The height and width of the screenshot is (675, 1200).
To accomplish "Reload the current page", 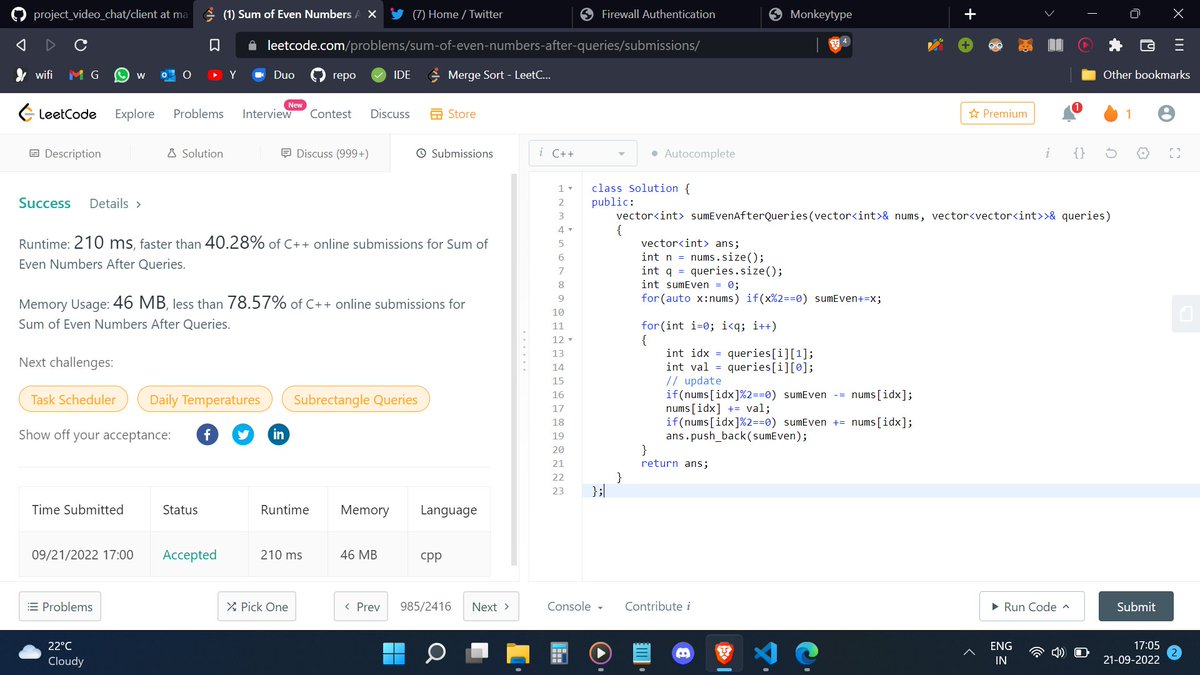I will coord(81,46).
